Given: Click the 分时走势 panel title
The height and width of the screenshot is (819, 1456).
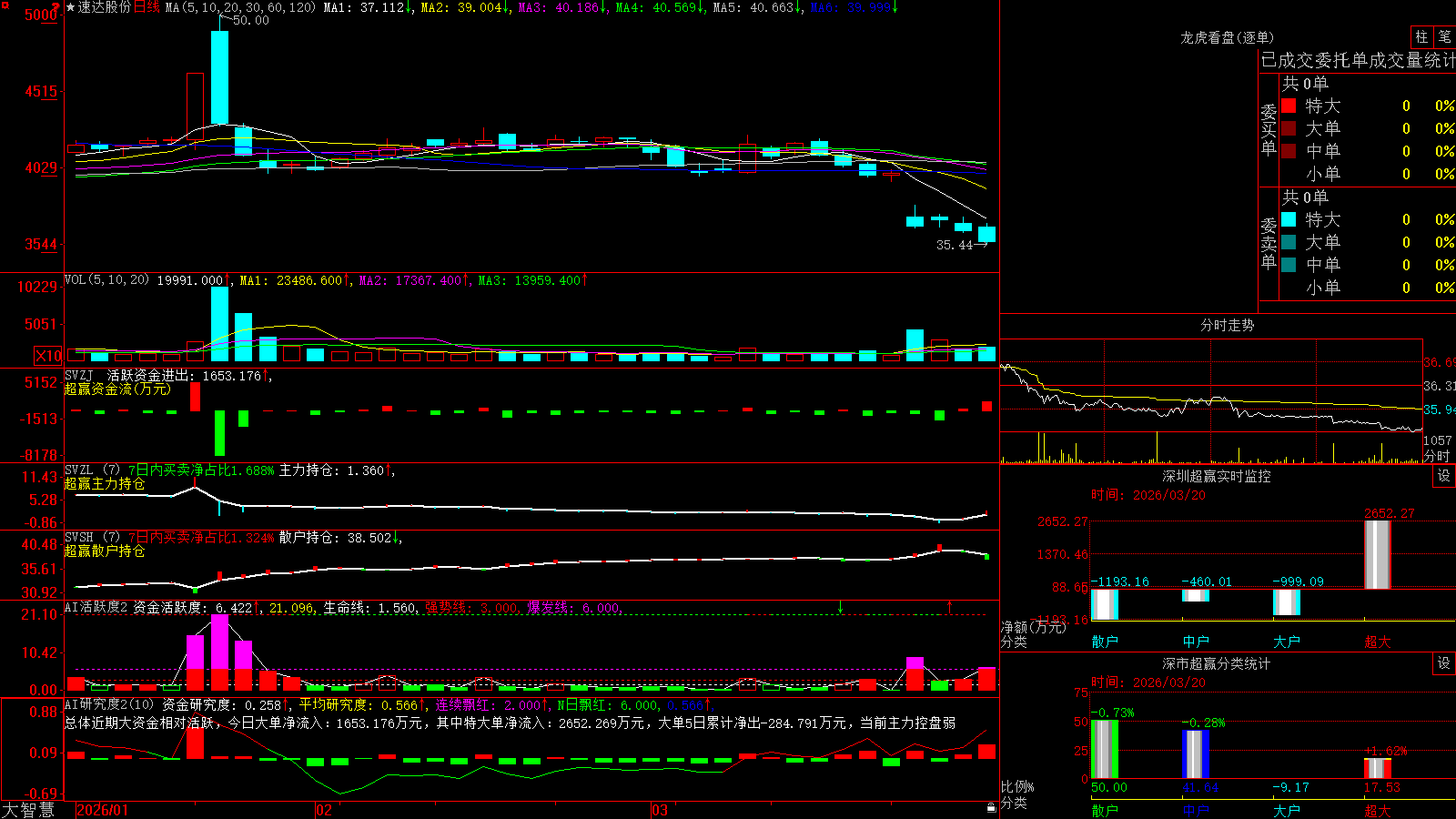Looking at the screenshot, I should point(1227,325).
